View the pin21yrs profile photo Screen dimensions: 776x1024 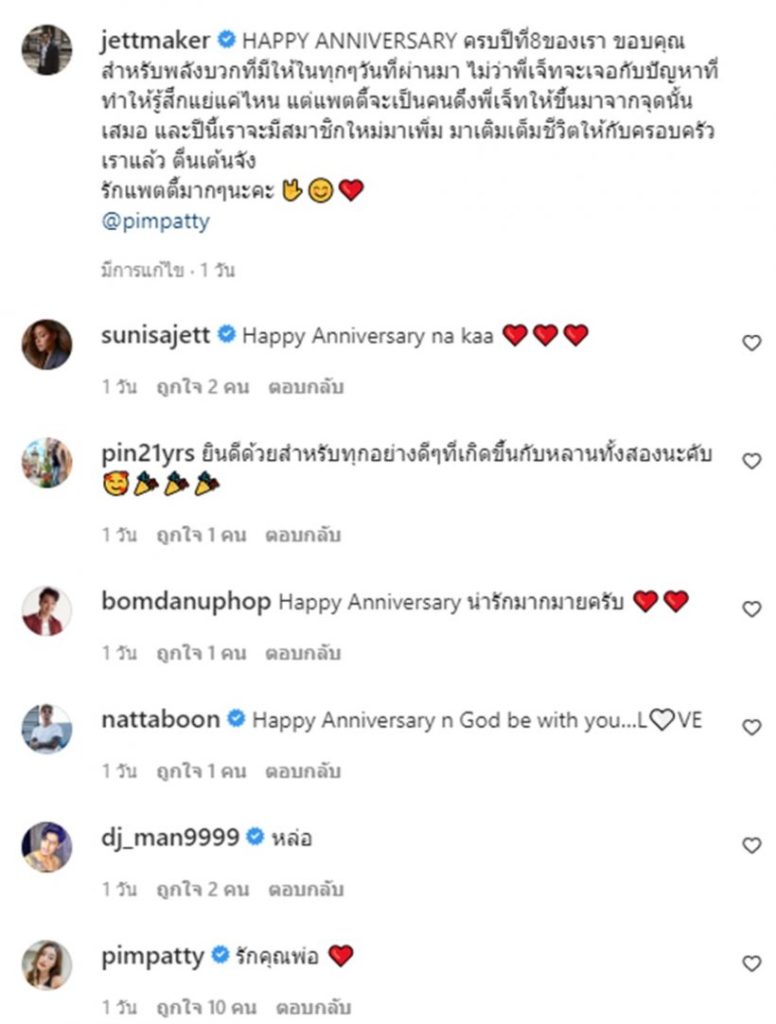47,462
